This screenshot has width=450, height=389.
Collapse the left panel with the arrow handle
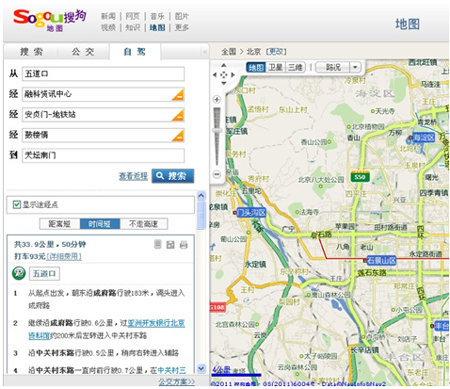click(204, 52)
